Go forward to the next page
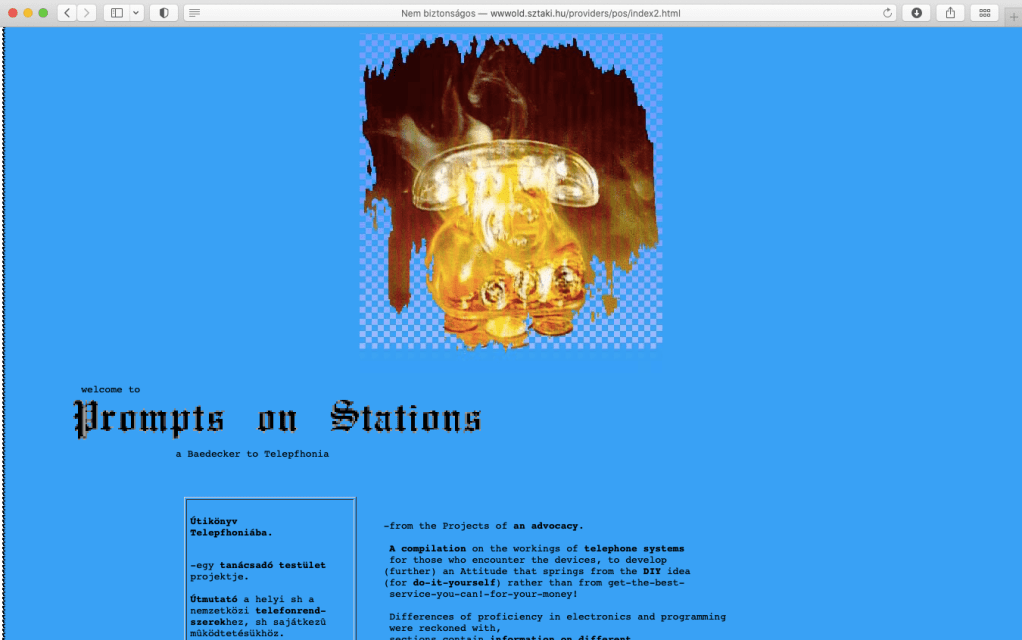Image resolution: width=1022 pixels, height=640 pixels. 87,13
